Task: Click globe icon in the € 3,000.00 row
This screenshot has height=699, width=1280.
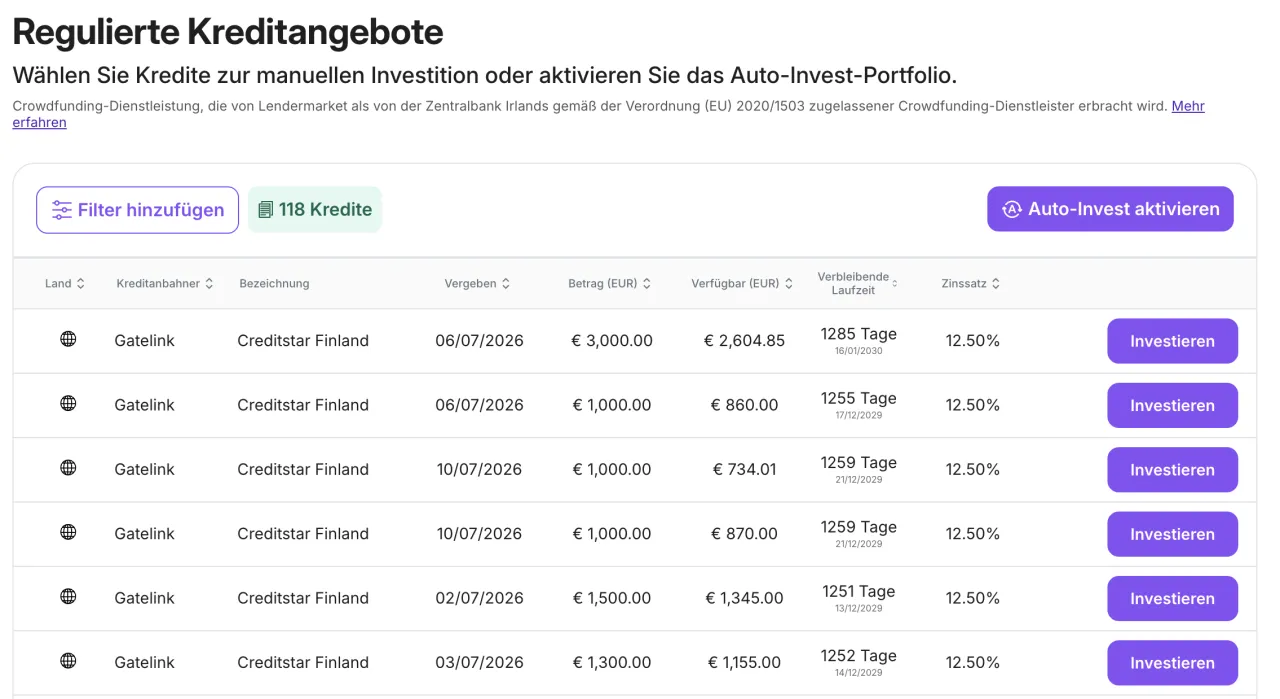Action: click(68, 339)
